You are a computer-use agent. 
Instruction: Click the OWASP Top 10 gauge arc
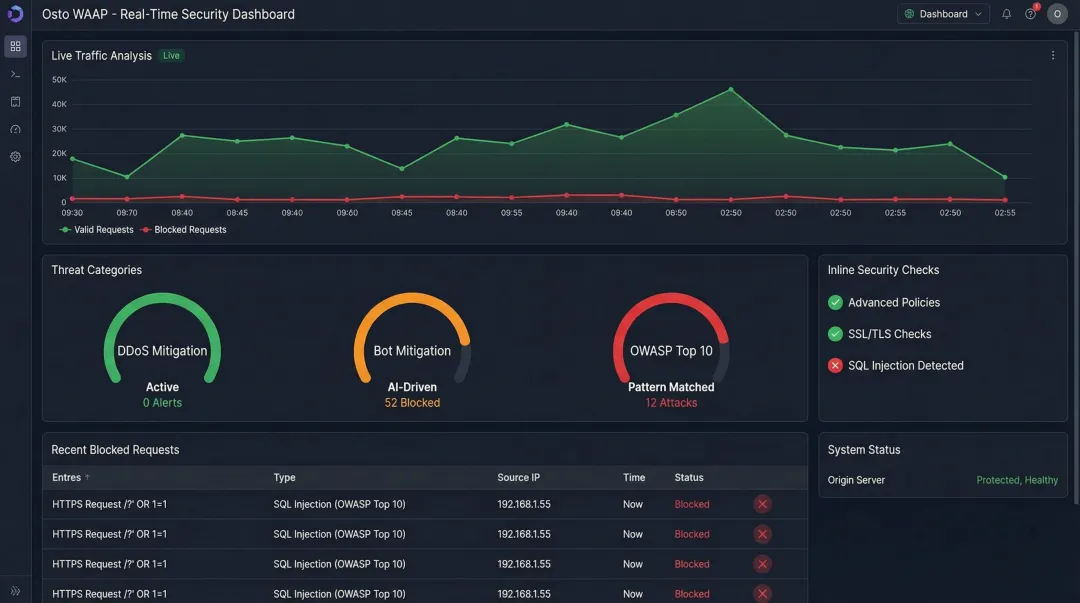click(671, 300)
